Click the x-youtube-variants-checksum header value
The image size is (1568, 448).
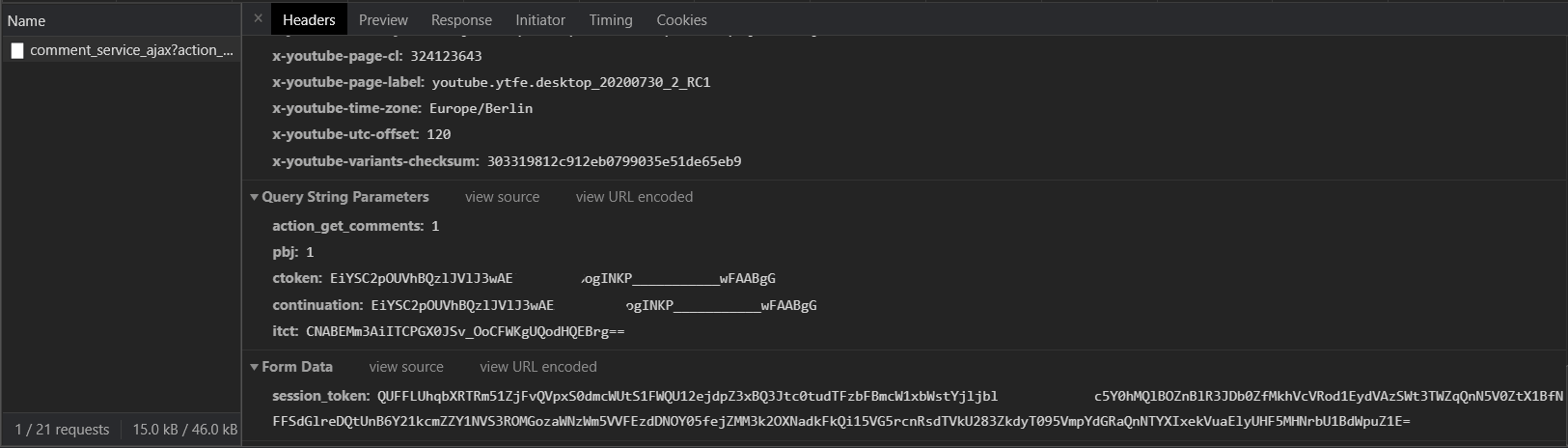tap(614, 161)
